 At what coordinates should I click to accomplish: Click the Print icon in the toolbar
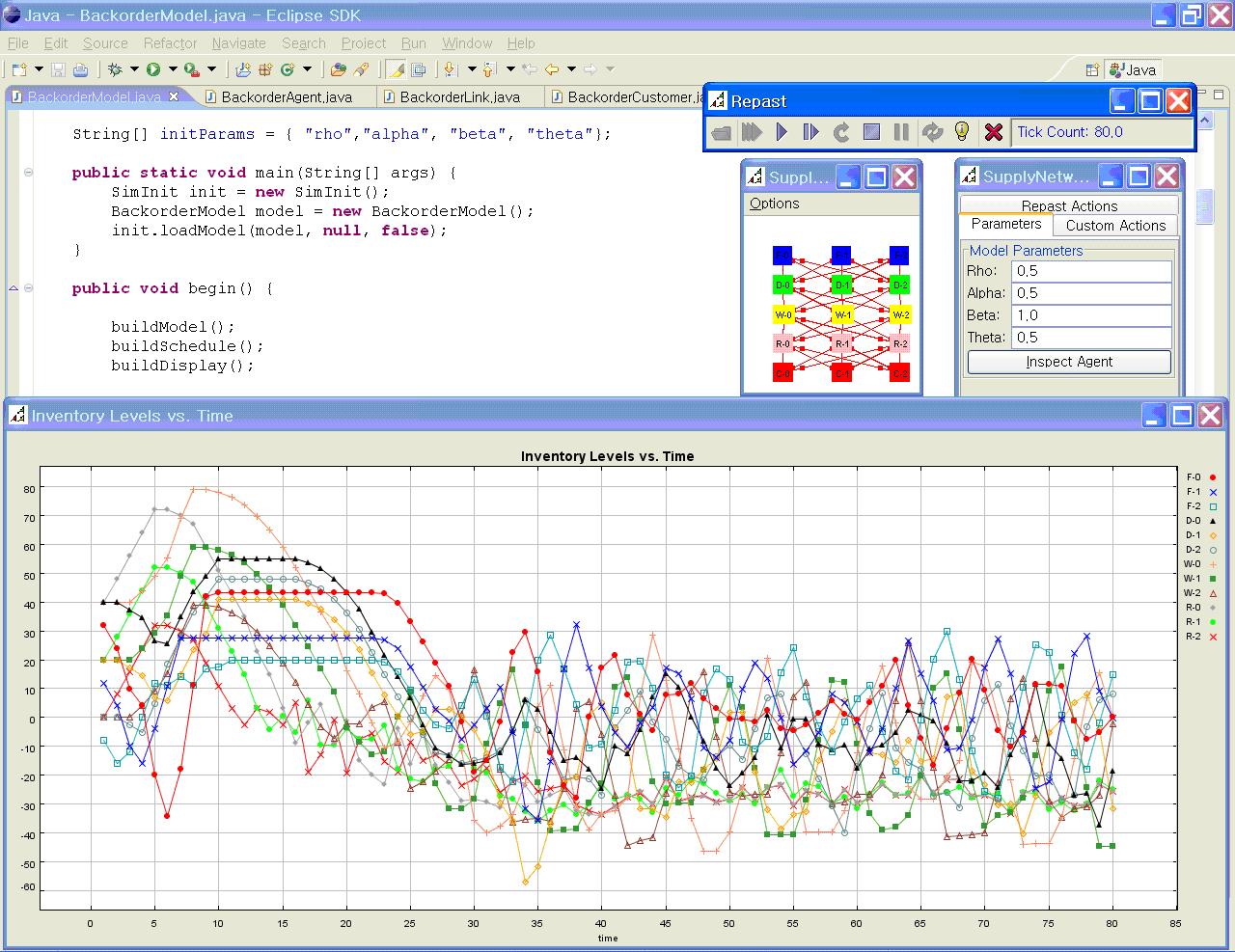pyautogui.click(x=80, y=69)
